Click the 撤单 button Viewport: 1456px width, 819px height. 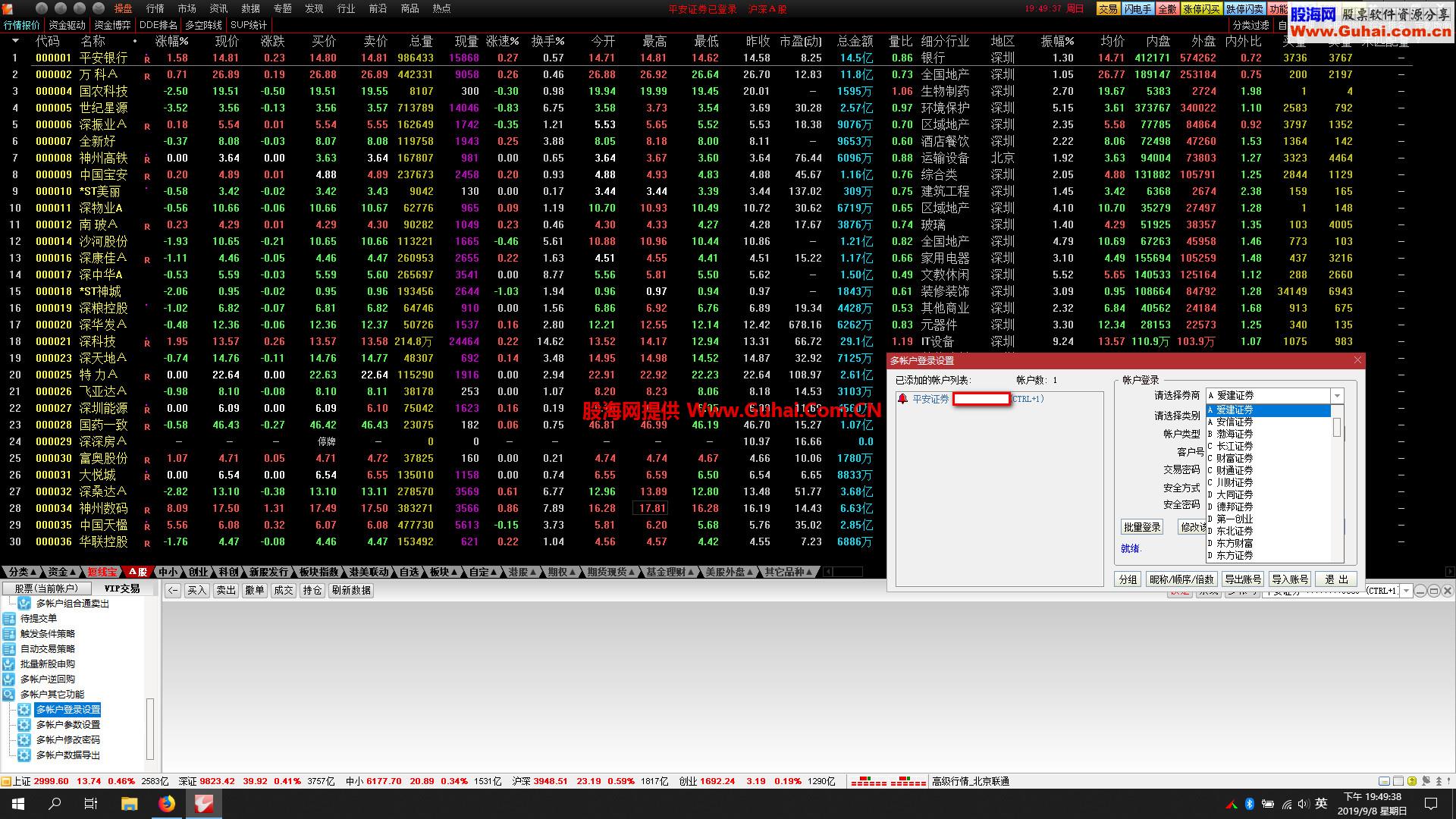[x=255, y=590]
